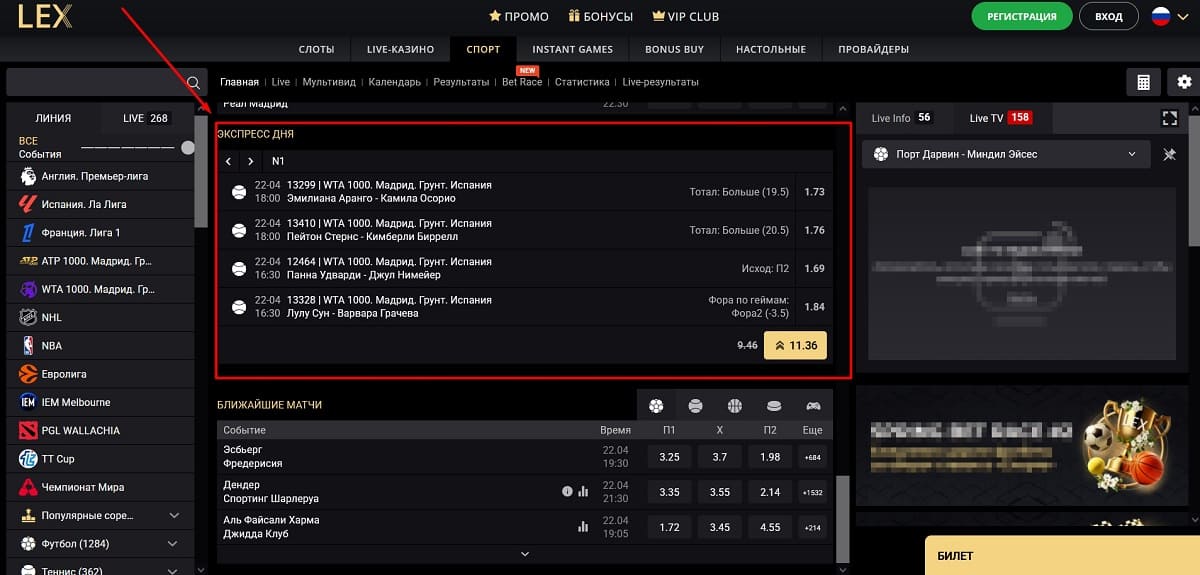
Task: Open ПРОВАЙДЕРЫ tab
Action: tap(873, 49)
